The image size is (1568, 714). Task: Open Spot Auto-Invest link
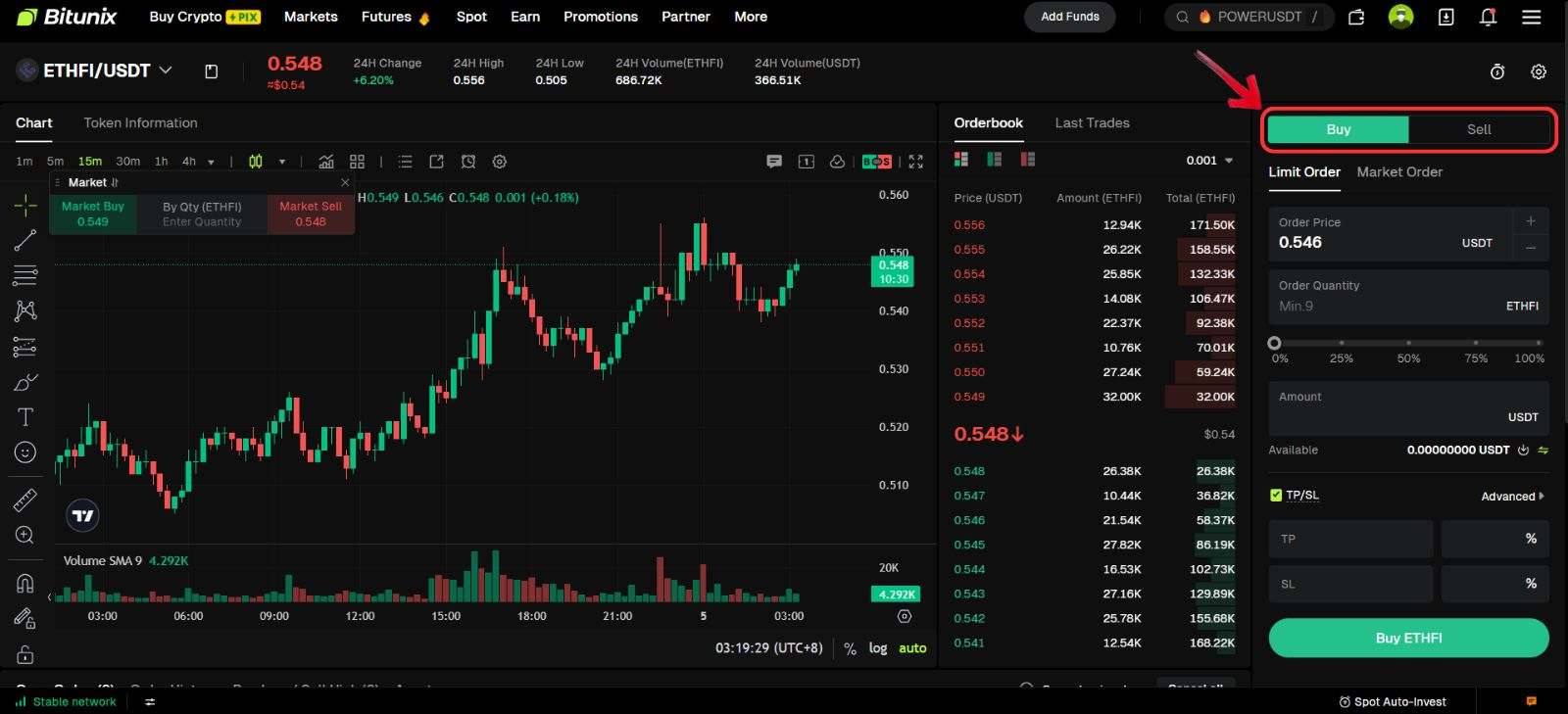click(x=1392, y=701)
